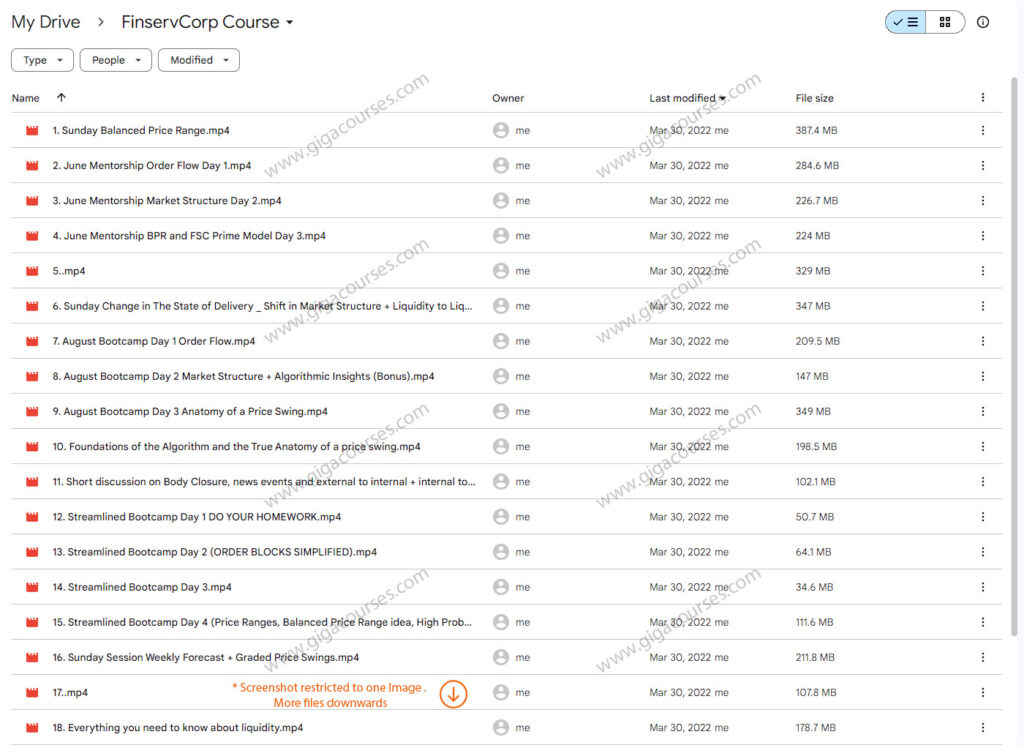Toggle the list view selection checkmark
Screen dimensions: 1024x748
coord(904,21)
